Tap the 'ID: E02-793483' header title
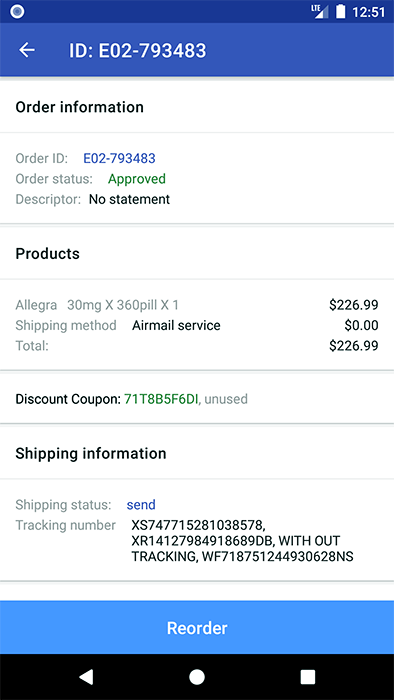Screen dimensions: 394x700 click(137, 50)
